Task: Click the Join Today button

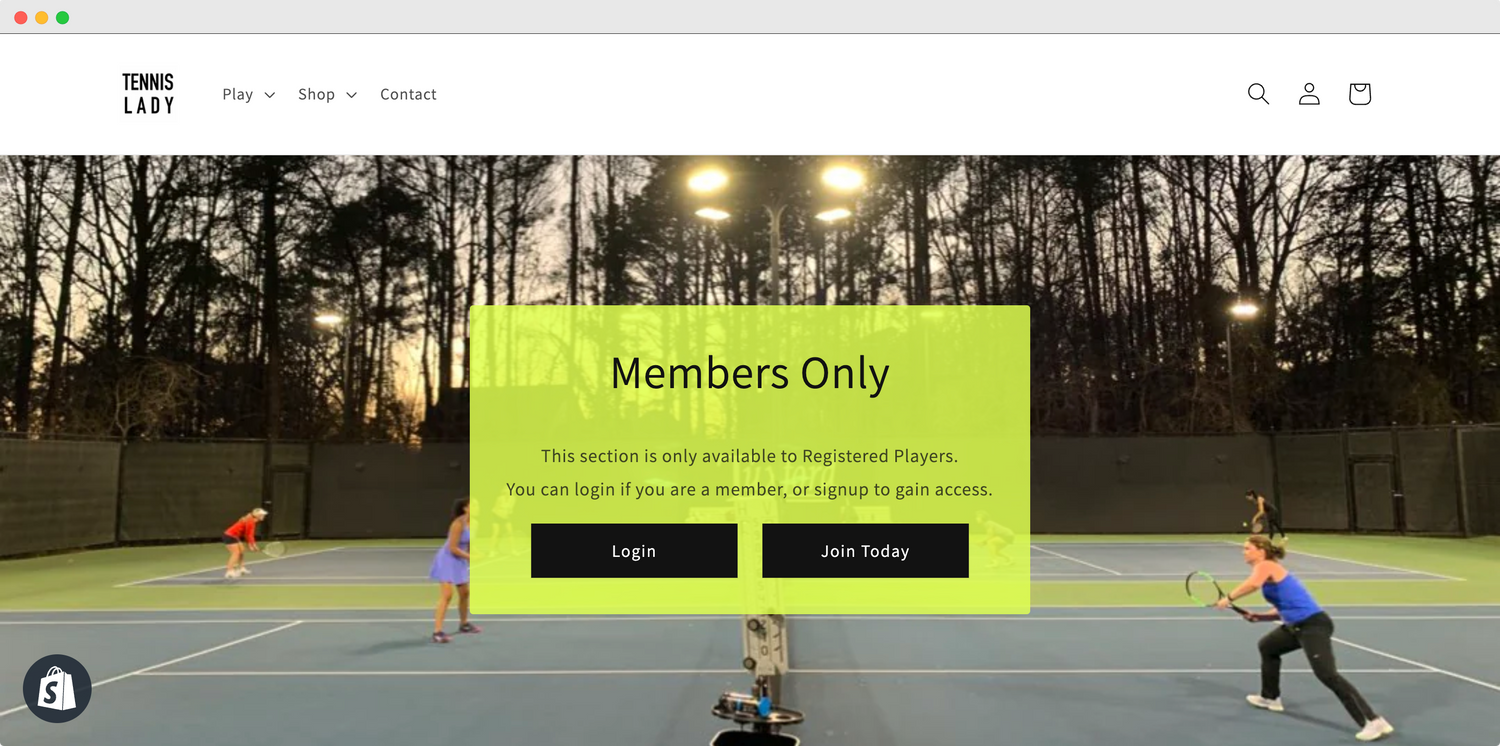Action: (865, 551)
